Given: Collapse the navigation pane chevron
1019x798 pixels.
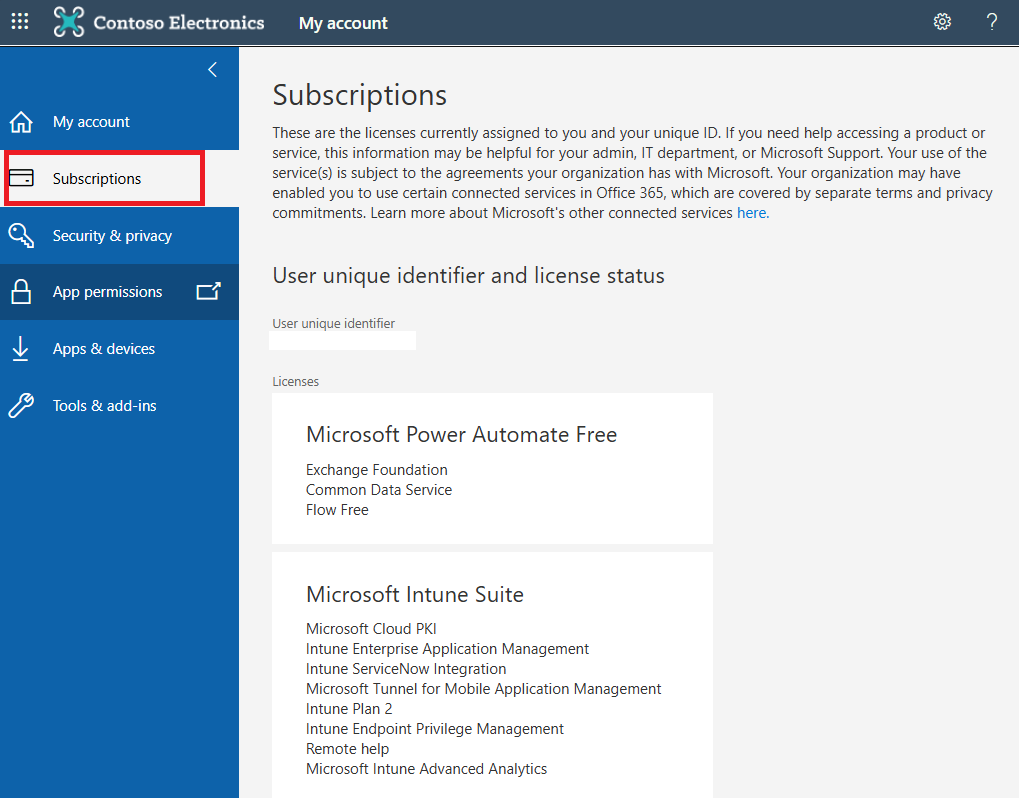Looking at the screenshot, I should 213,70.
